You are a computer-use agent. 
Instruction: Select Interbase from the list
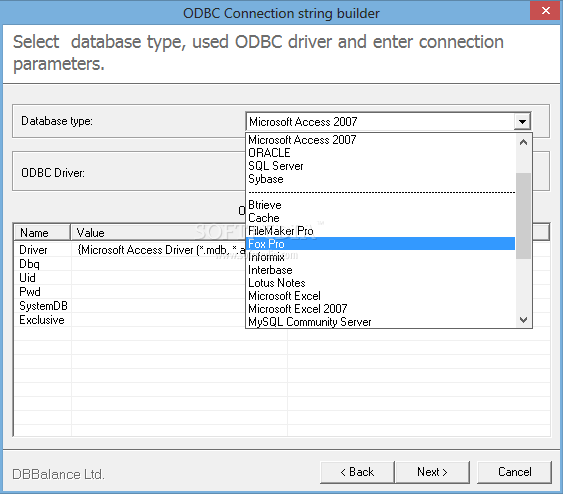pyautogui.click(x=381, y=270)
